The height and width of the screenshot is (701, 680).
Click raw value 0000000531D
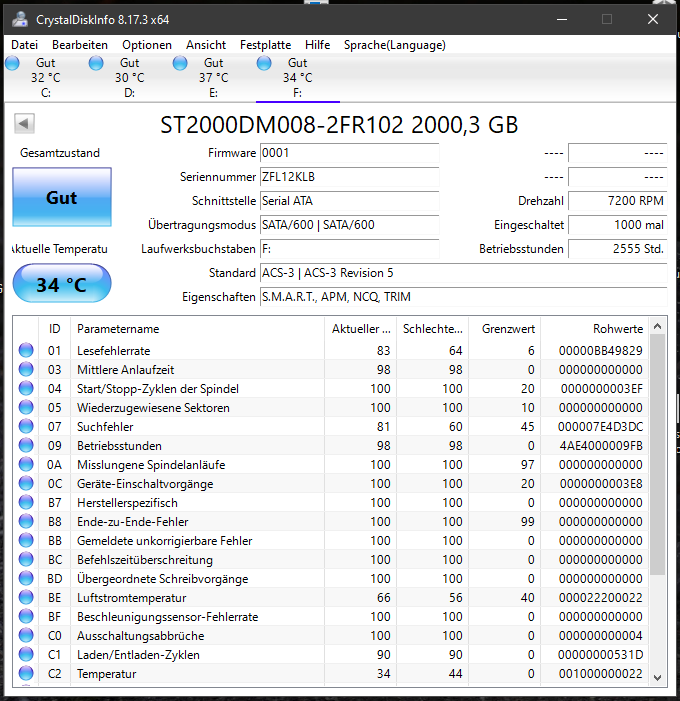pyautogui.click(x=600, y=655)
